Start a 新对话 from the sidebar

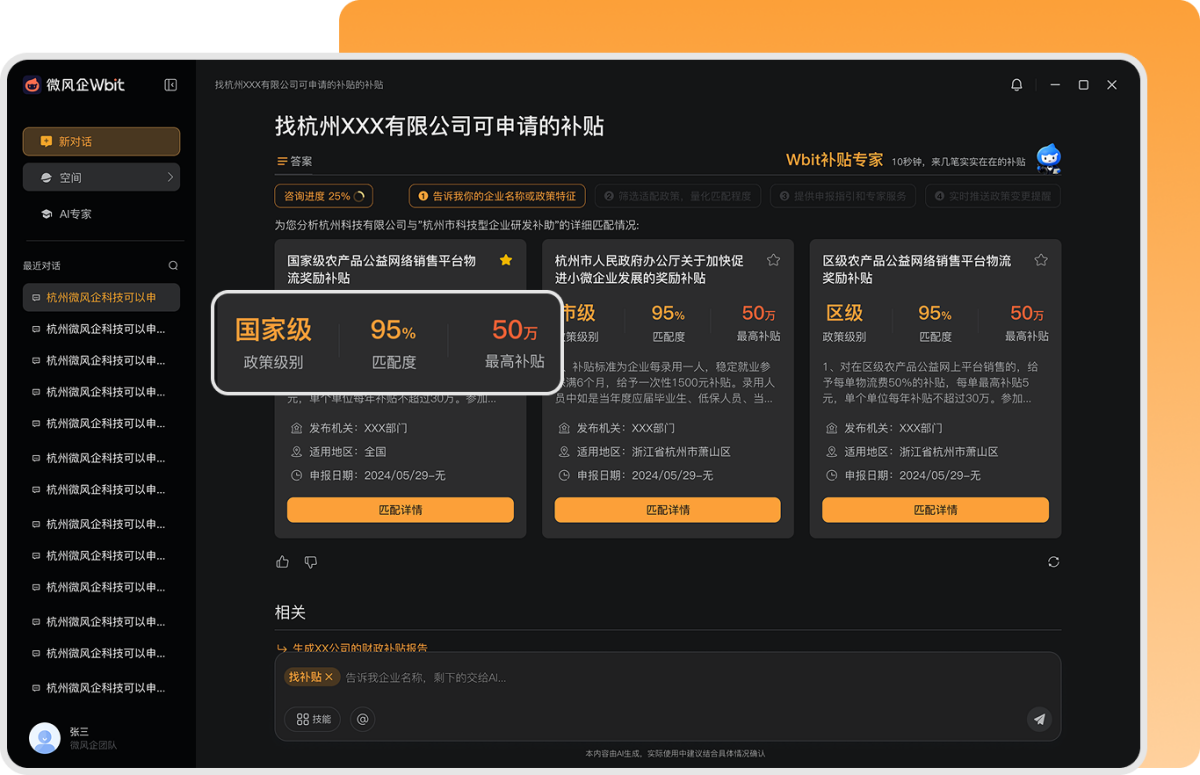point(100,141)
